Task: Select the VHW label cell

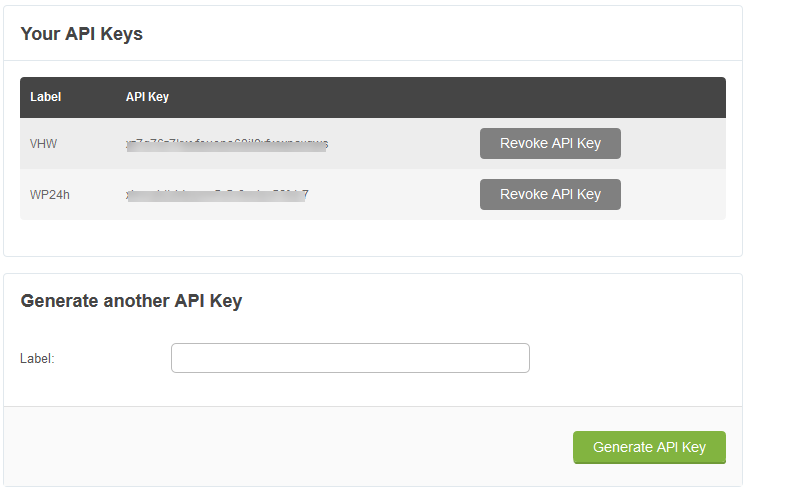Action: 44,144
